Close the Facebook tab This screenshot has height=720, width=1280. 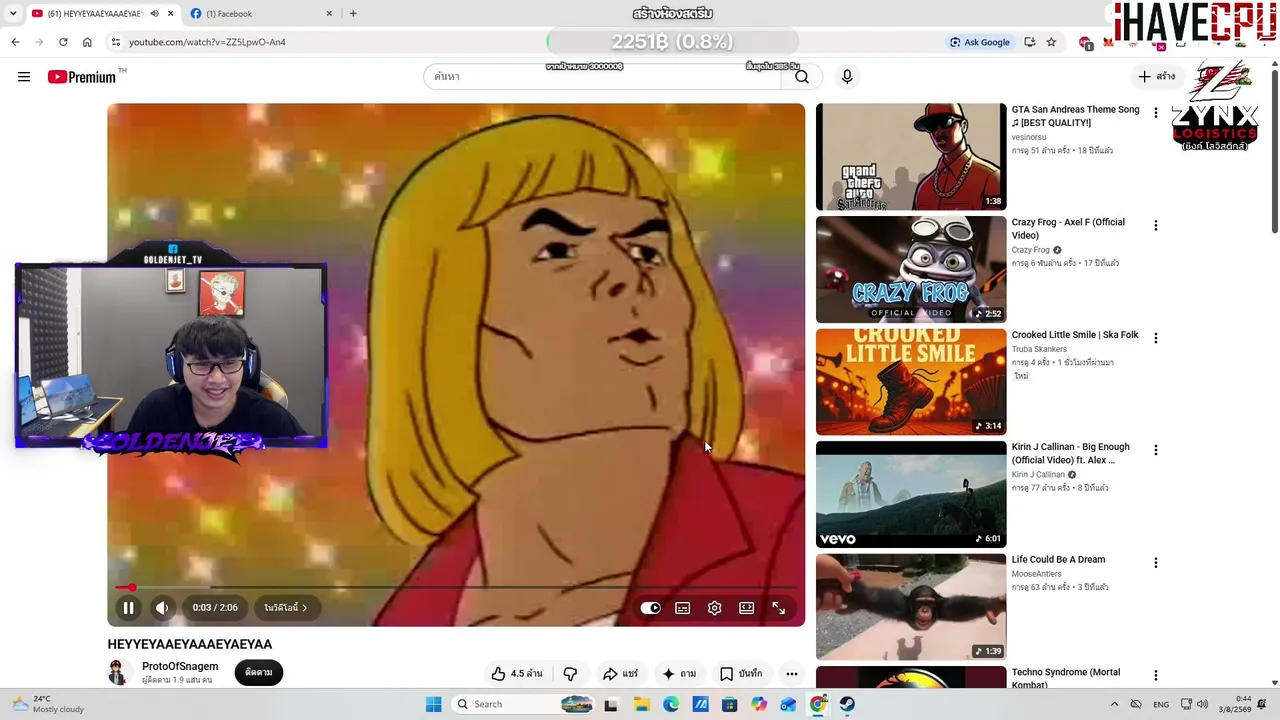pos(329,14)
